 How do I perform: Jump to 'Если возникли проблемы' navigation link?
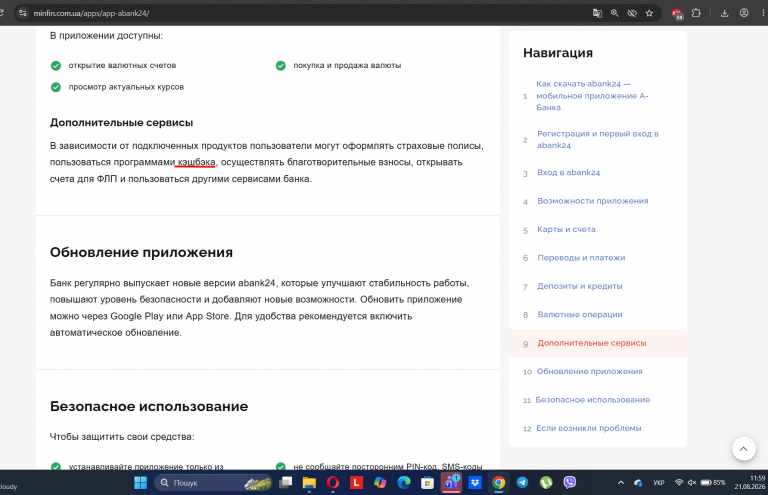[588, 428]
